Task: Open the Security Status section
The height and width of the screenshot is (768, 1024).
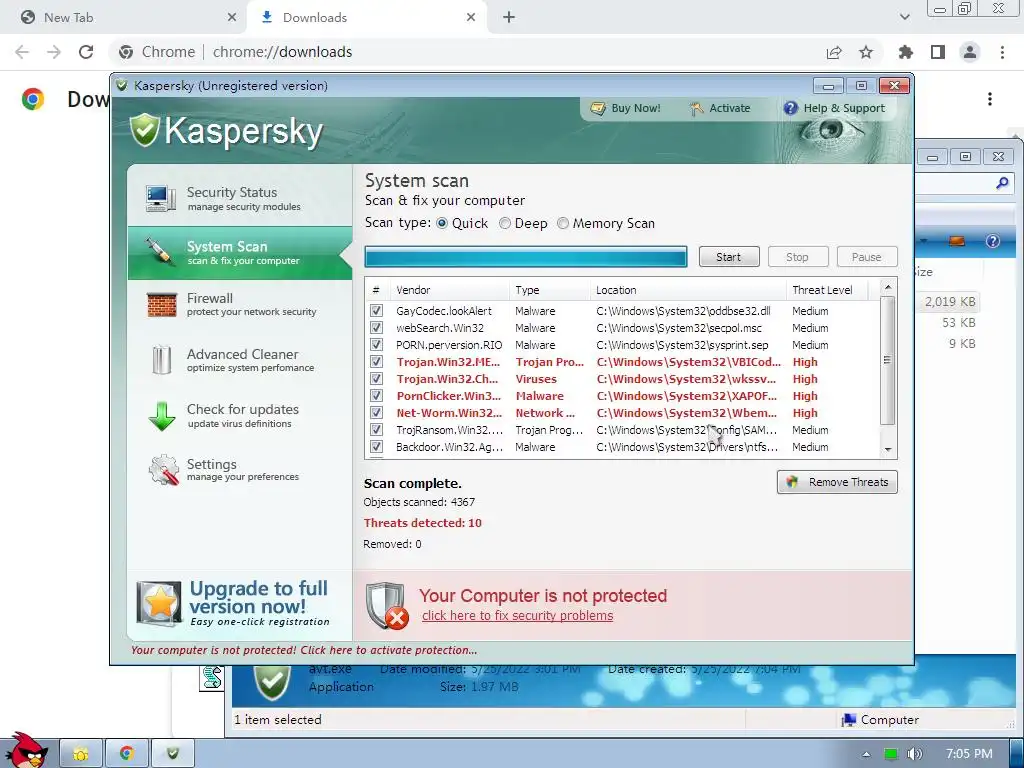Action: (240, 199)
